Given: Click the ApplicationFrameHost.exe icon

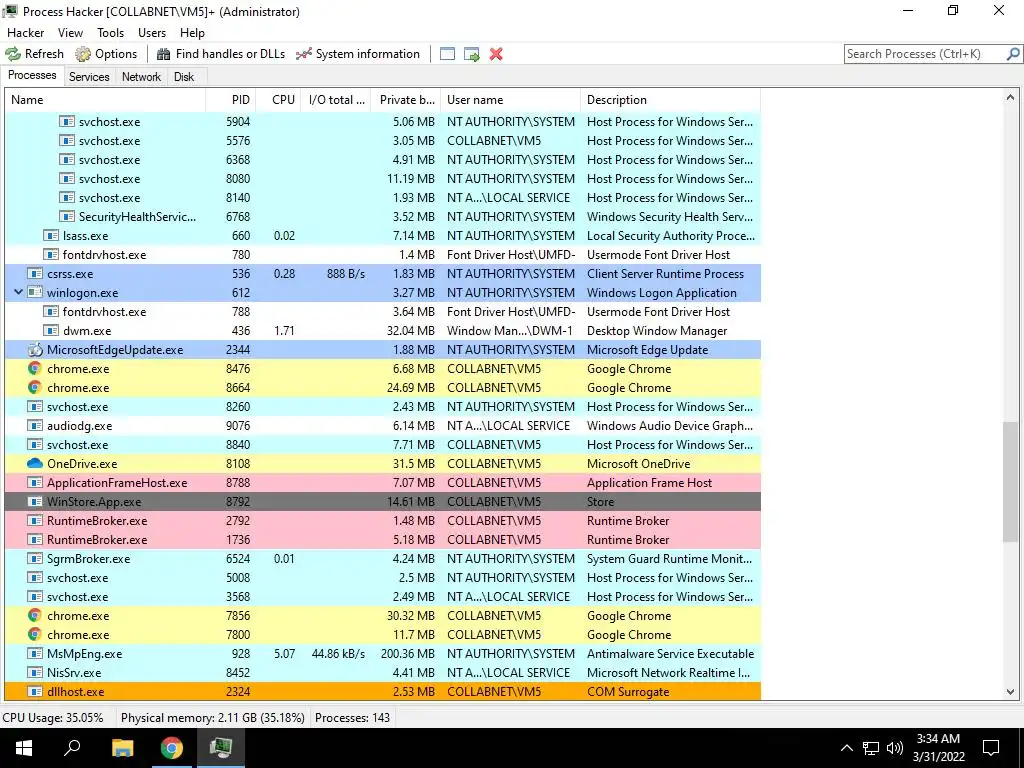Looking at the screenshot, I should click(x=35, y=483).
